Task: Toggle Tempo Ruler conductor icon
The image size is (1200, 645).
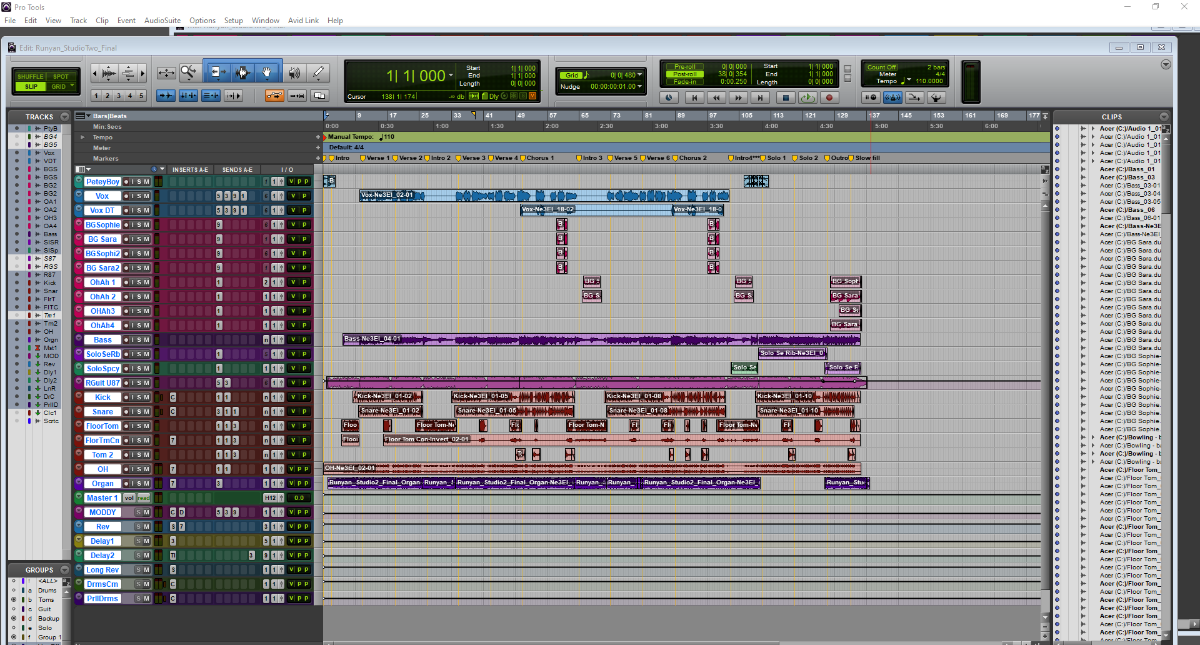Action: [x=937, y=98]
